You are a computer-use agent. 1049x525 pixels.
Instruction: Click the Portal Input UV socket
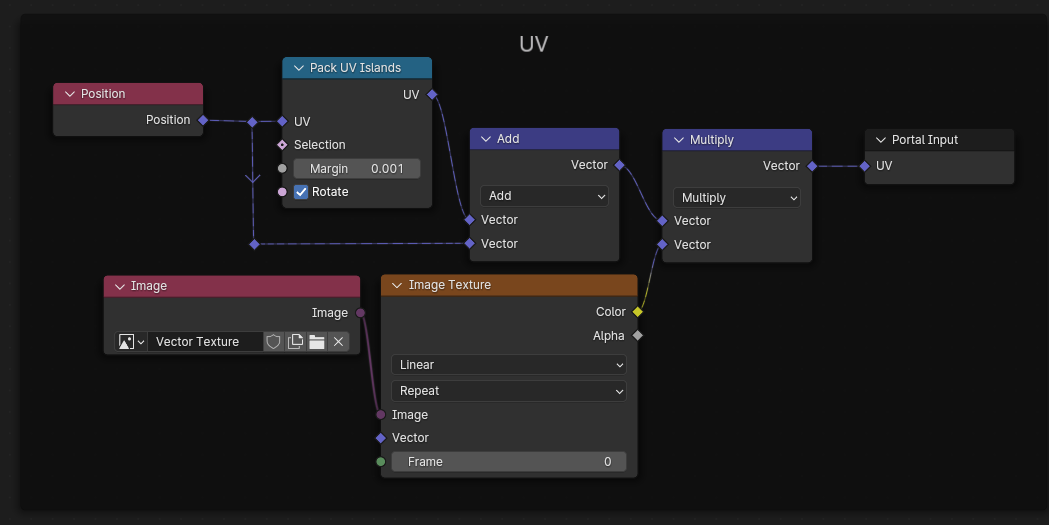(x=864, y=166)
